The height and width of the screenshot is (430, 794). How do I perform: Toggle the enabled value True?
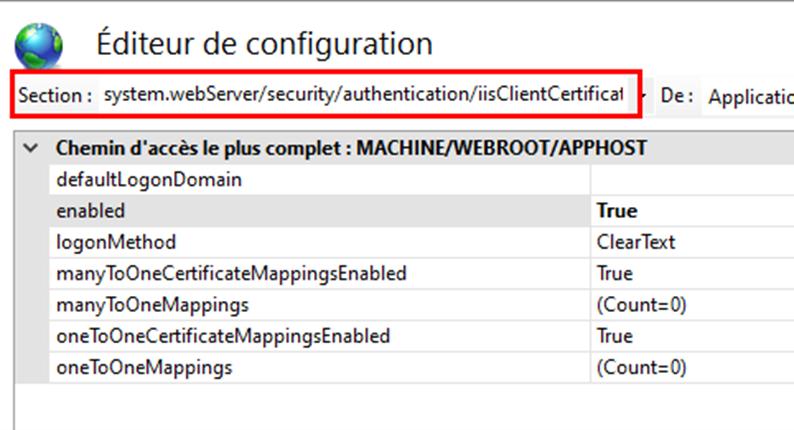click(617, 211)
